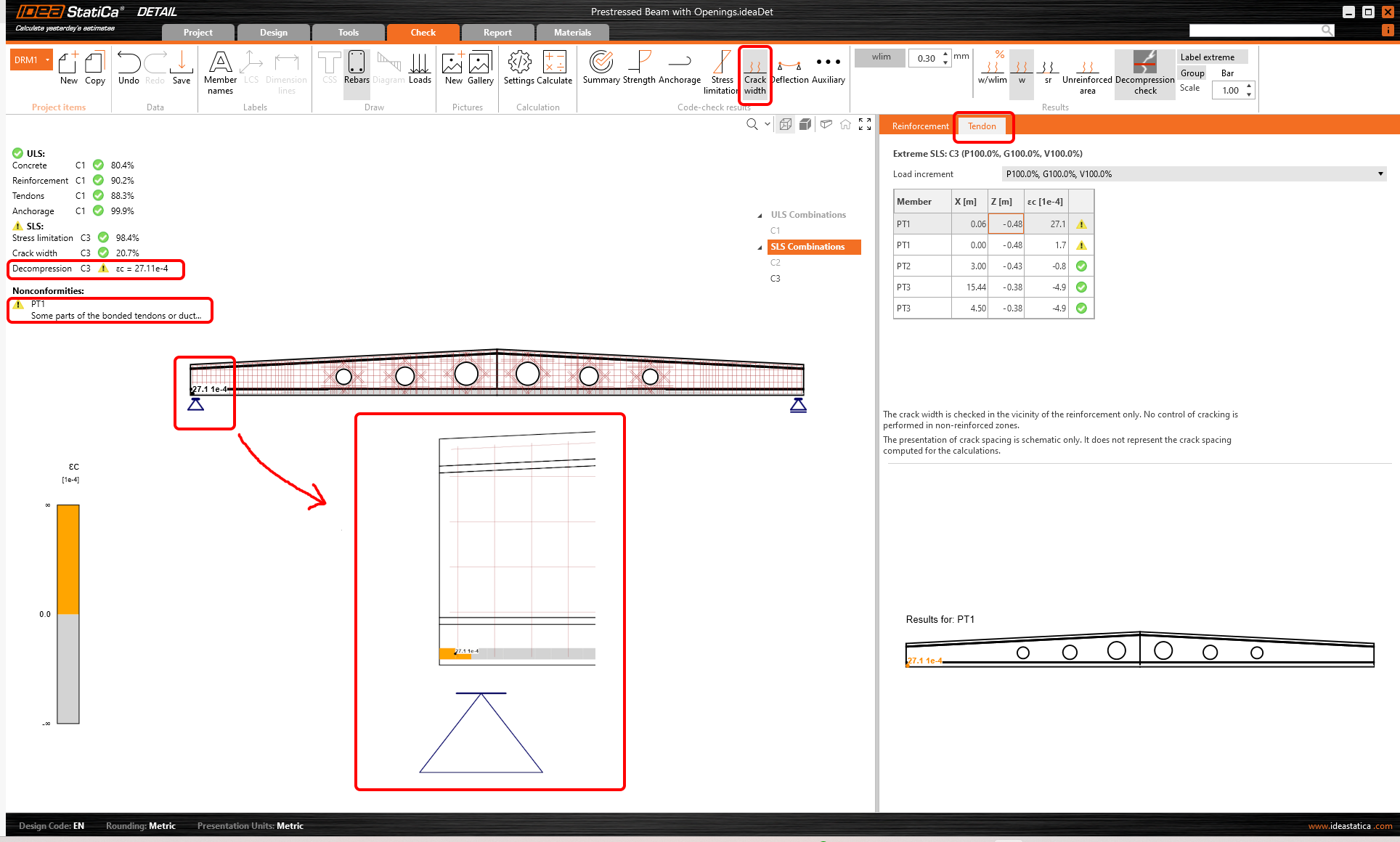Image resolution: width=1400 pixels, height=842 pixels.
Task: Increase the Scale value stepper
Action: (1249, 86)
